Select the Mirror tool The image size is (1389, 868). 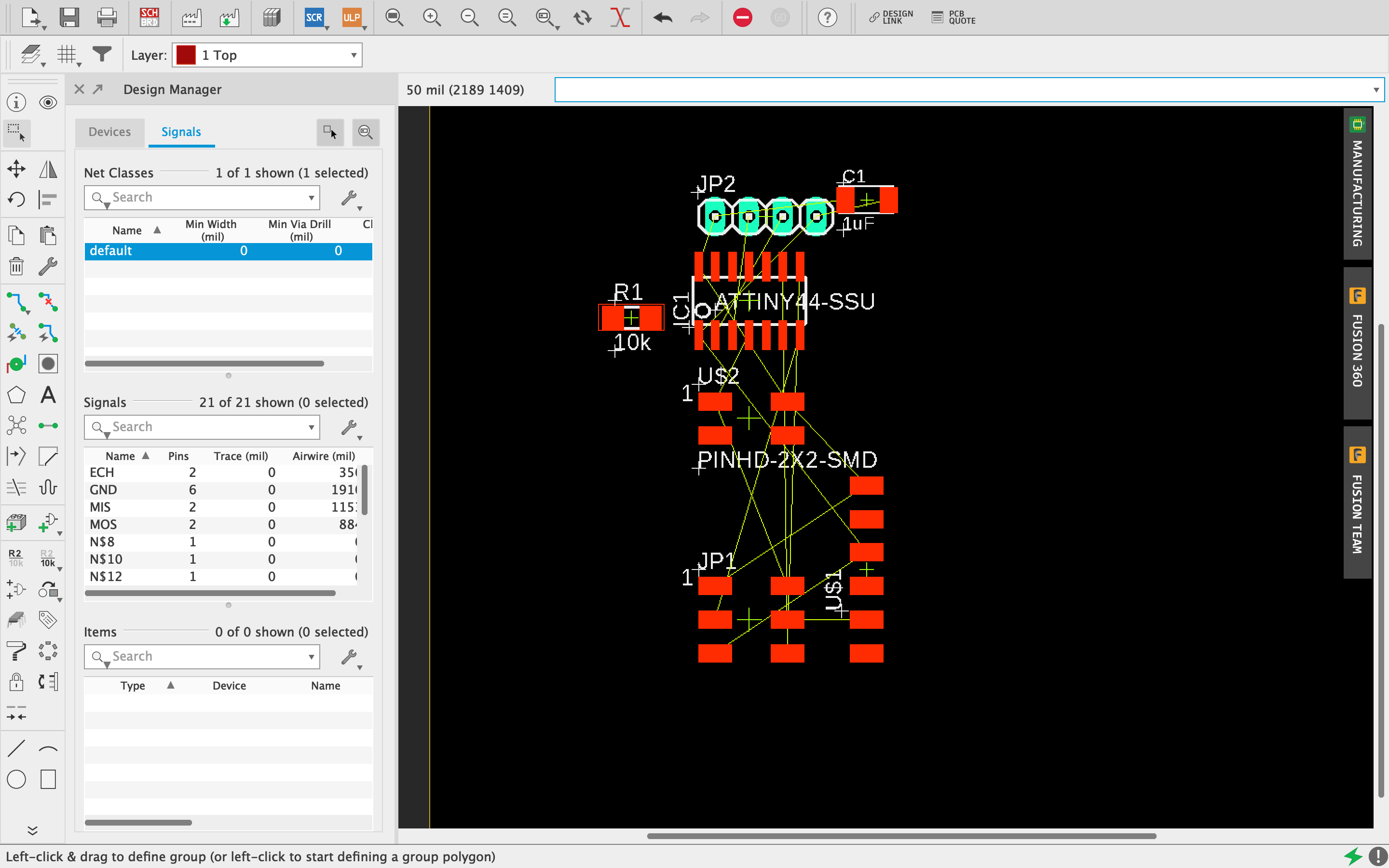point(48,169)
